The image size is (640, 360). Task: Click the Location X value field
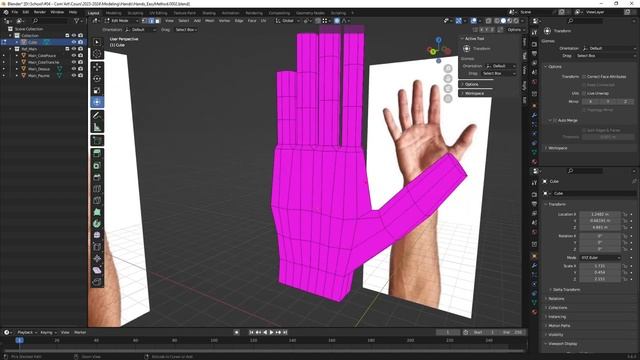point(600,214)
